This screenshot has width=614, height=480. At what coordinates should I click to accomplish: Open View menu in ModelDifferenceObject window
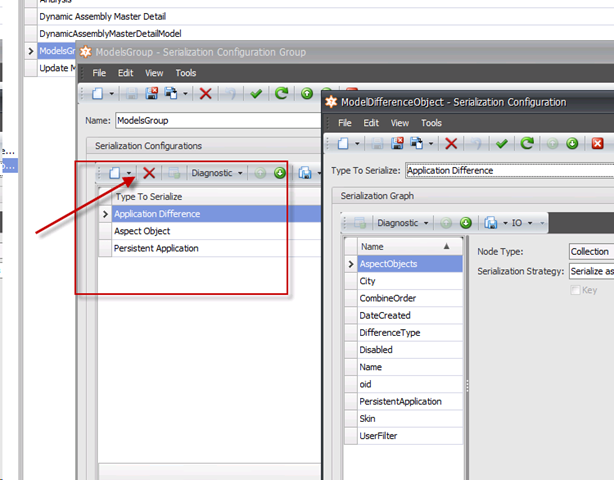point(400,123)
